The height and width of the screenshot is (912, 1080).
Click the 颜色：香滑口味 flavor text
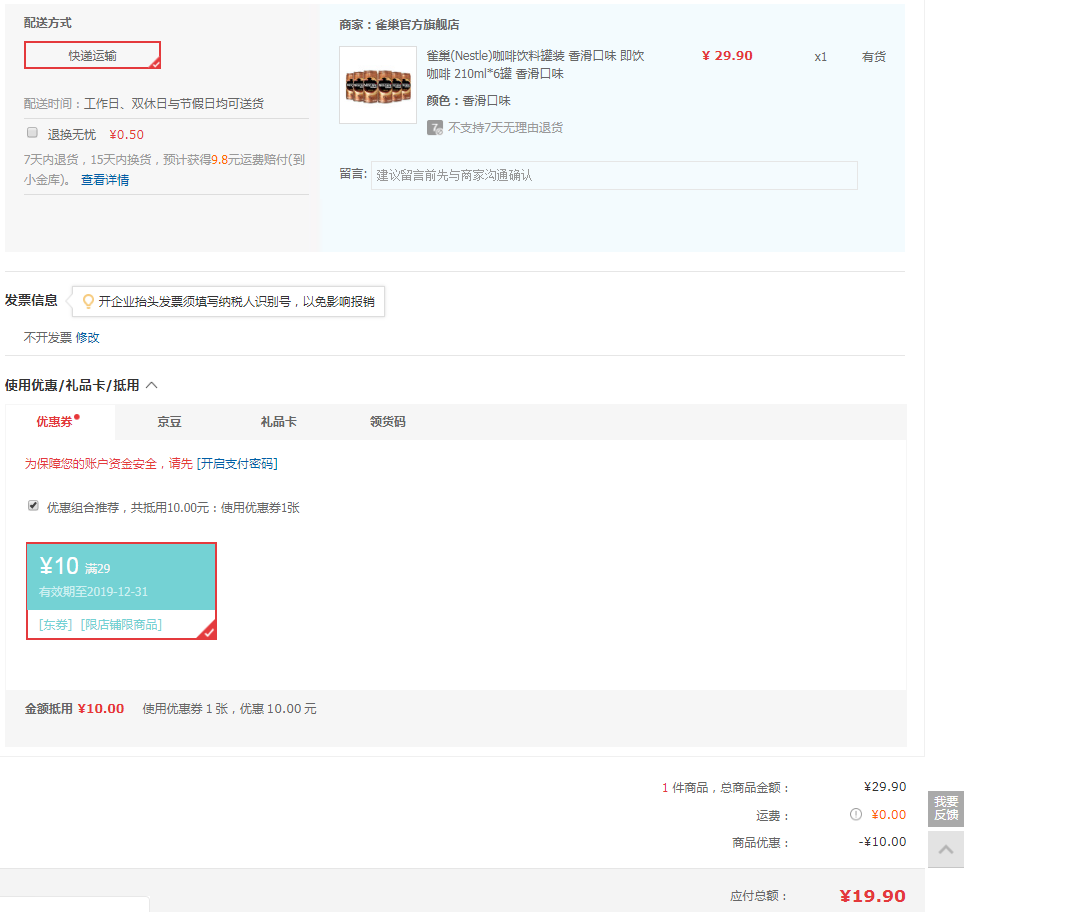coord(468,101)
